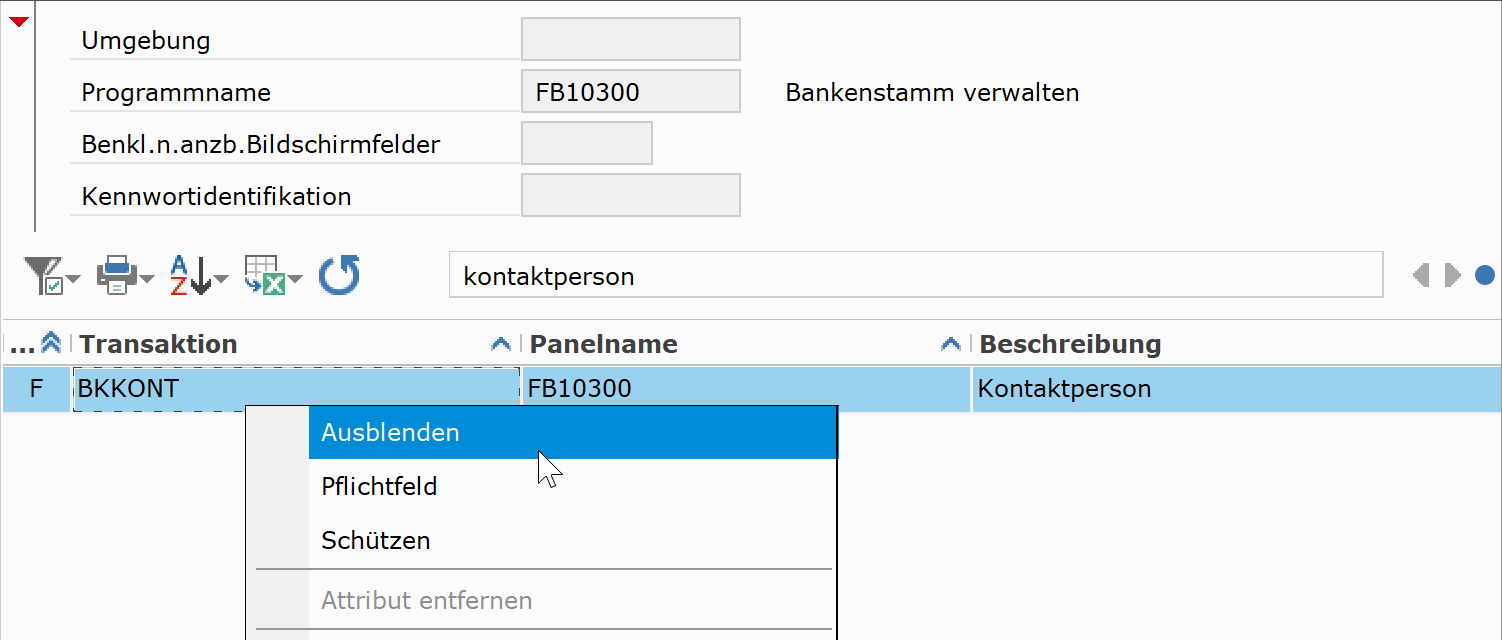Click the search field containing kontaktperson
1502x640 pixels.
pos(916,275)
